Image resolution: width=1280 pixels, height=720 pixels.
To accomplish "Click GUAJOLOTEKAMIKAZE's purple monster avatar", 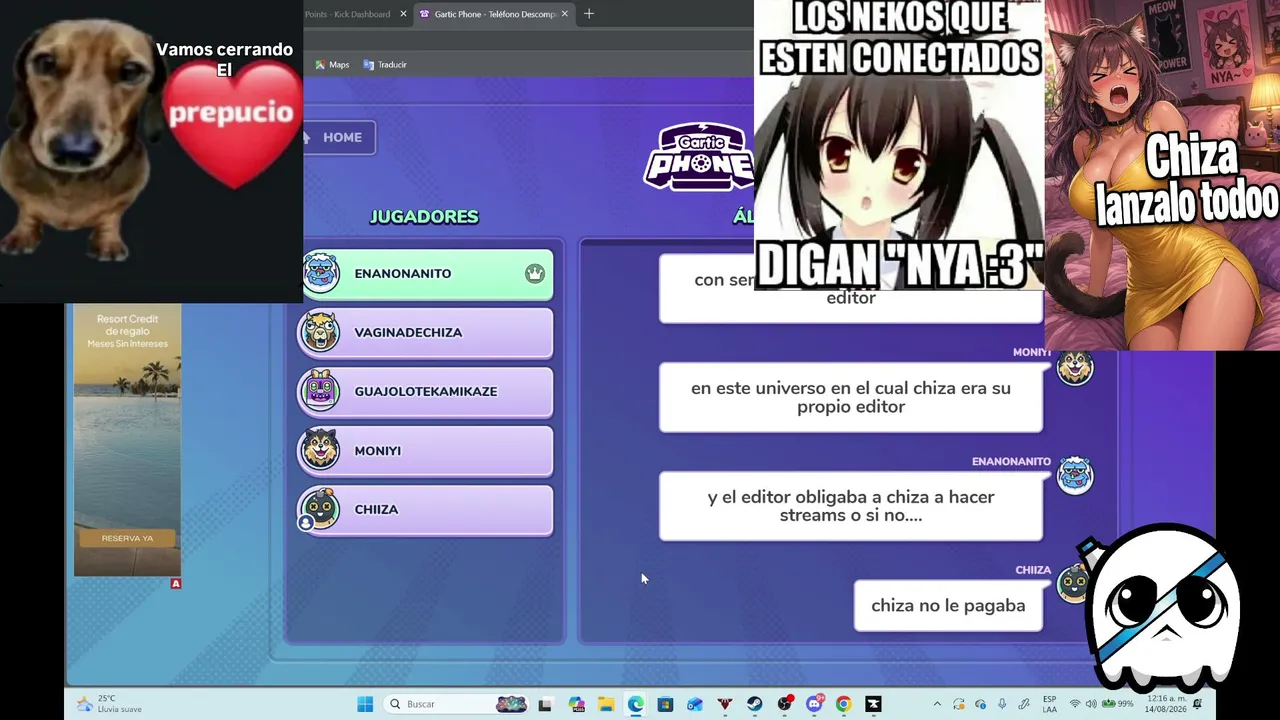I will point(321,391).
